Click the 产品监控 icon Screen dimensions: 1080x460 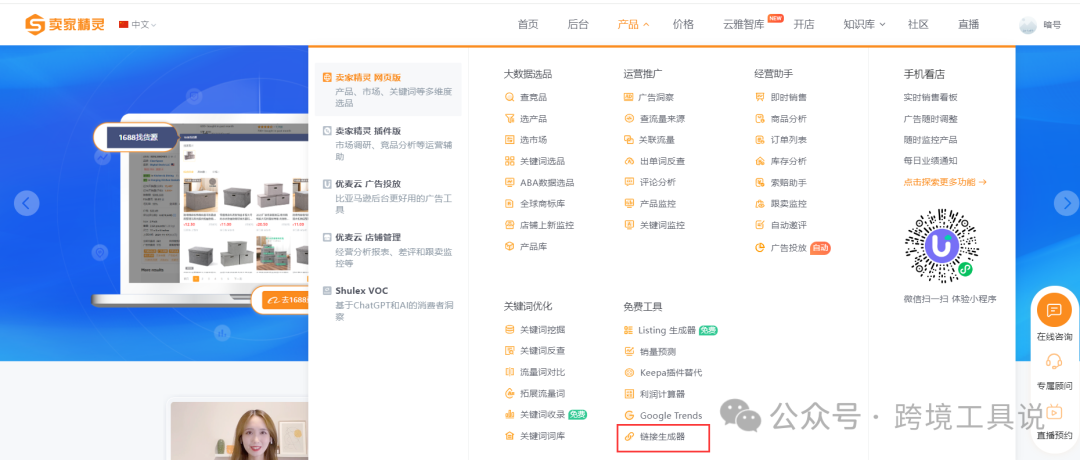tap(629, 204)
